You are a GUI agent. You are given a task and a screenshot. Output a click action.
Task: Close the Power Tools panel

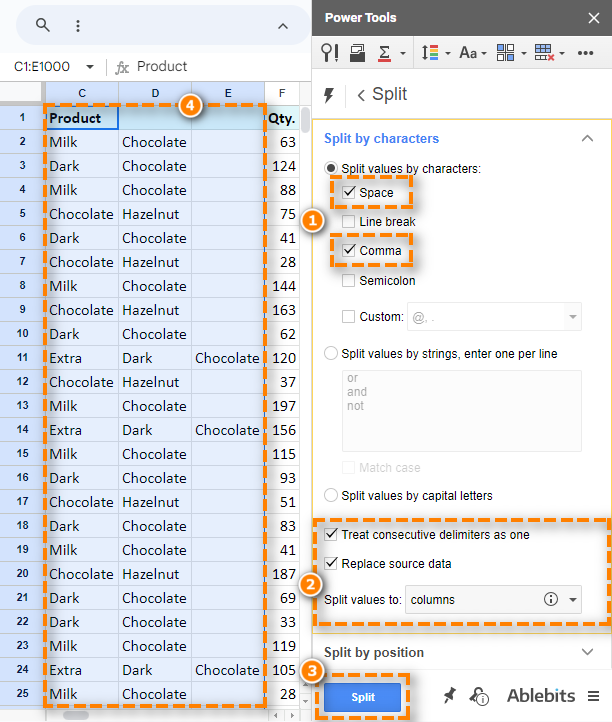[x=594, y=18]
